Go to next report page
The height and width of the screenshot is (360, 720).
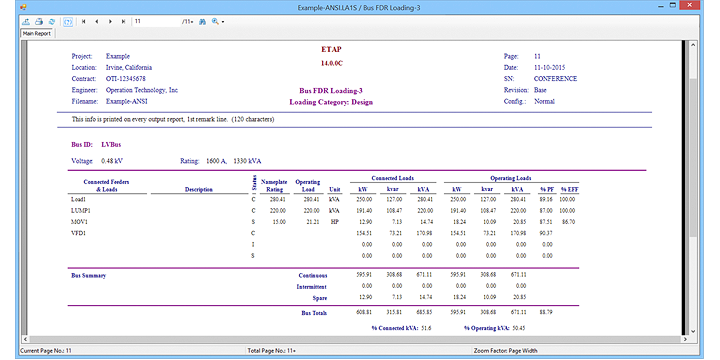click(110, 22)
